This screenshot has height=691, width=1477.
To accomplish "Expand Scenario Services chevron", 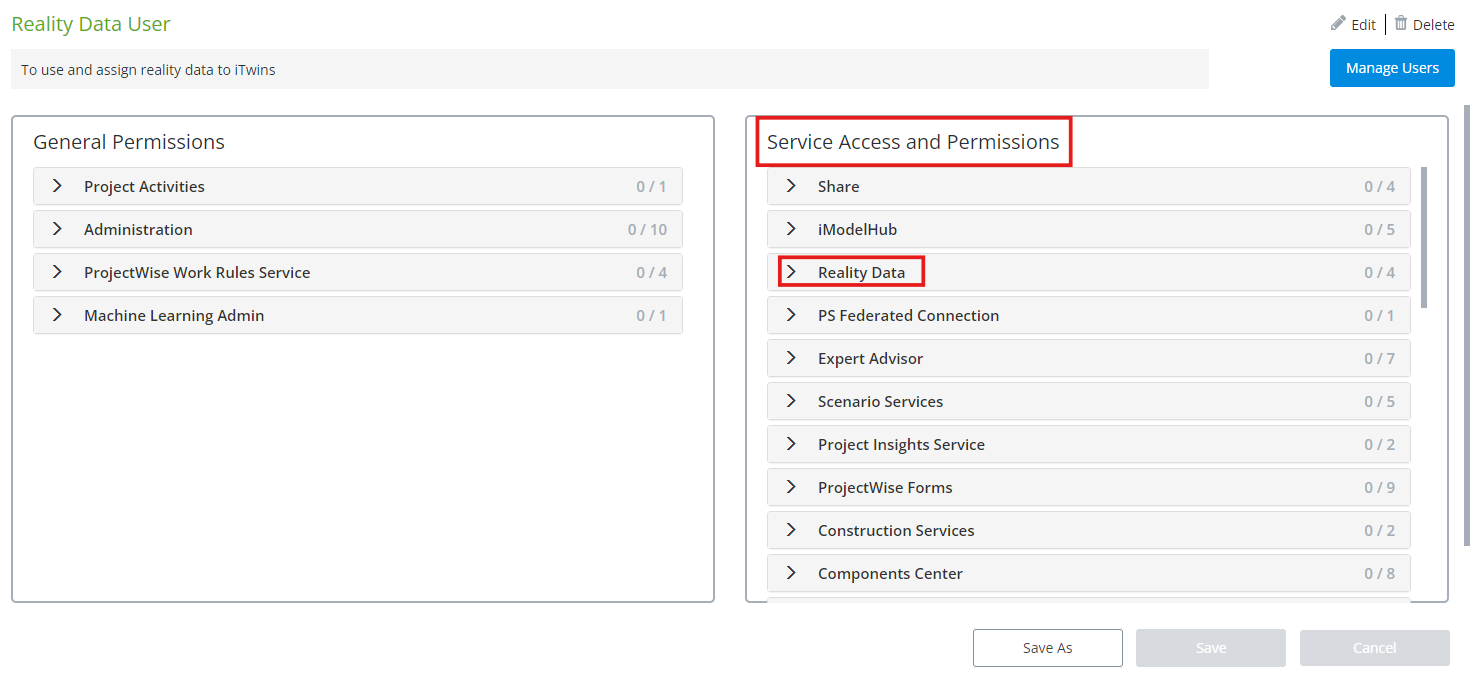I will (792, 401).
